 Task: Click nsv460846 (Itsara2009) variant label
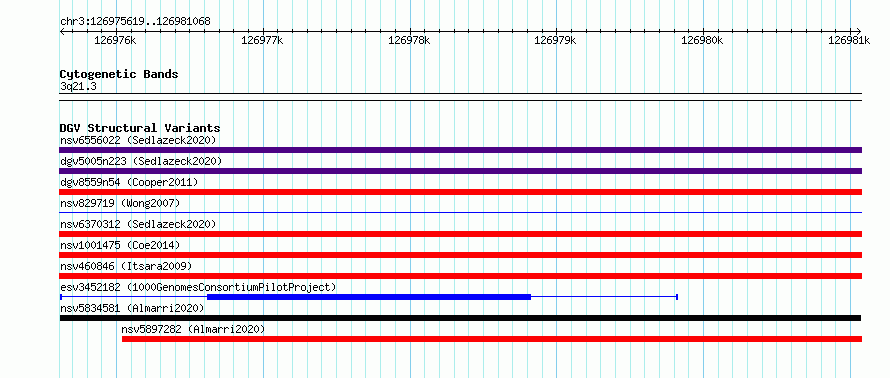pyautogui.click(x=126, y=266)
